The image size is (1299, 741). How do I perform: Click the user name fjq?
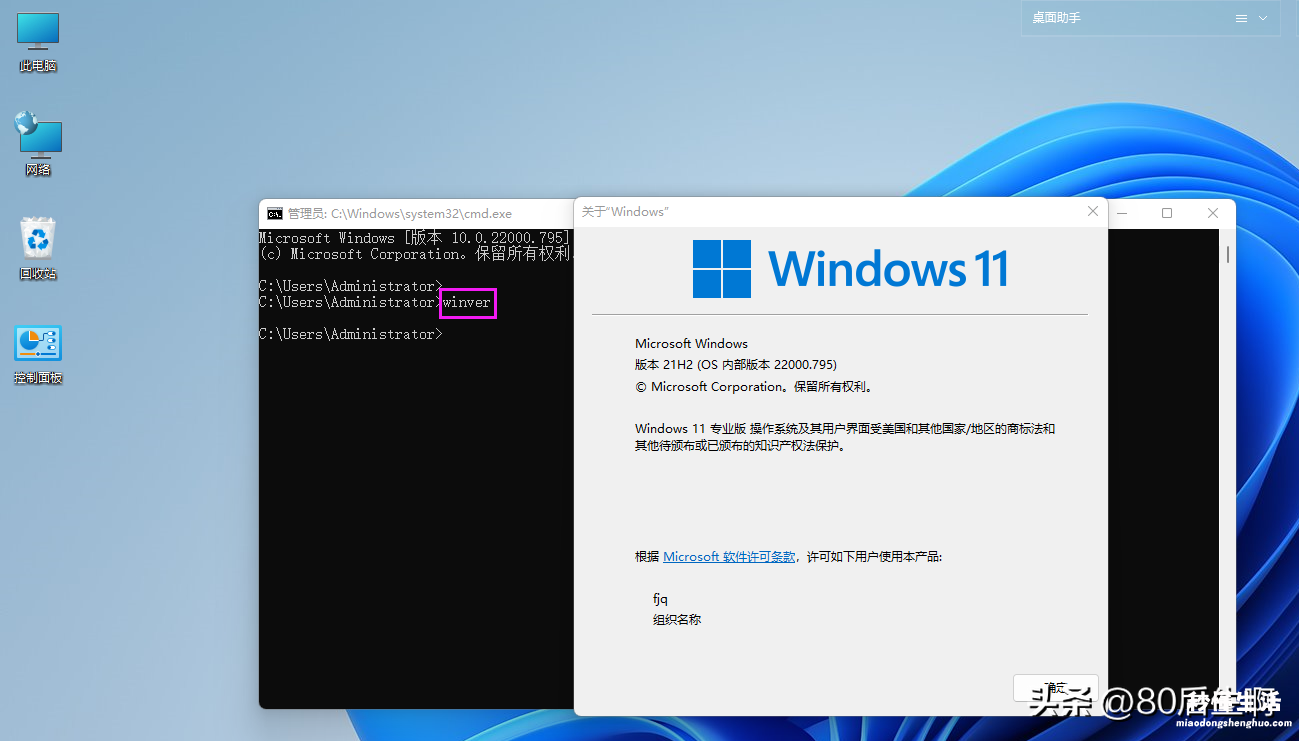tap(660, 599)
